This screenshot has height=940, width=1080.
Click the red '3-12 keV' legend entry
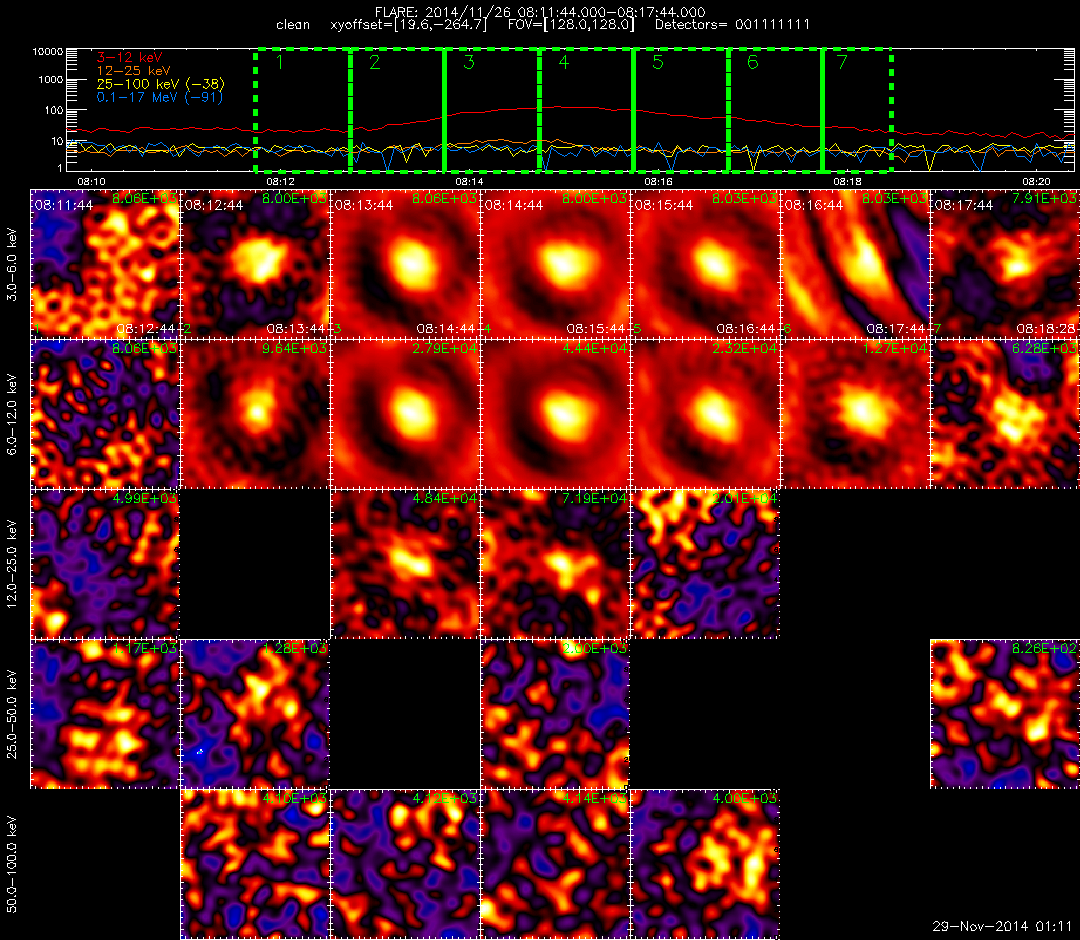(x=129, y=58)
